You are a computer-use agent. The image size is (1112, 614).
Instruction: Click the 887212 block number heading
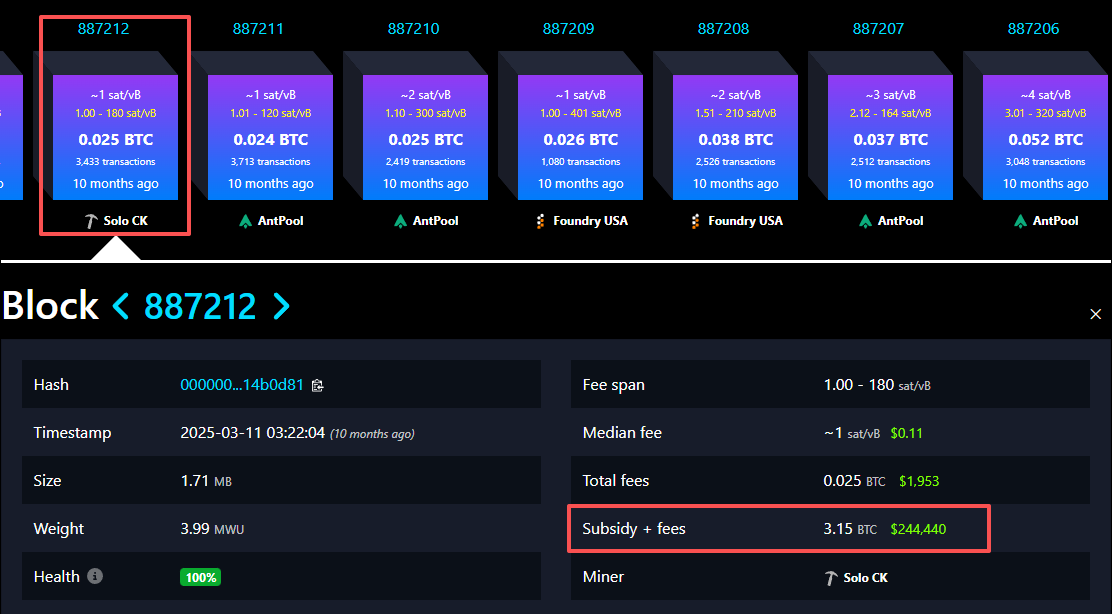[x=200, y=306]
